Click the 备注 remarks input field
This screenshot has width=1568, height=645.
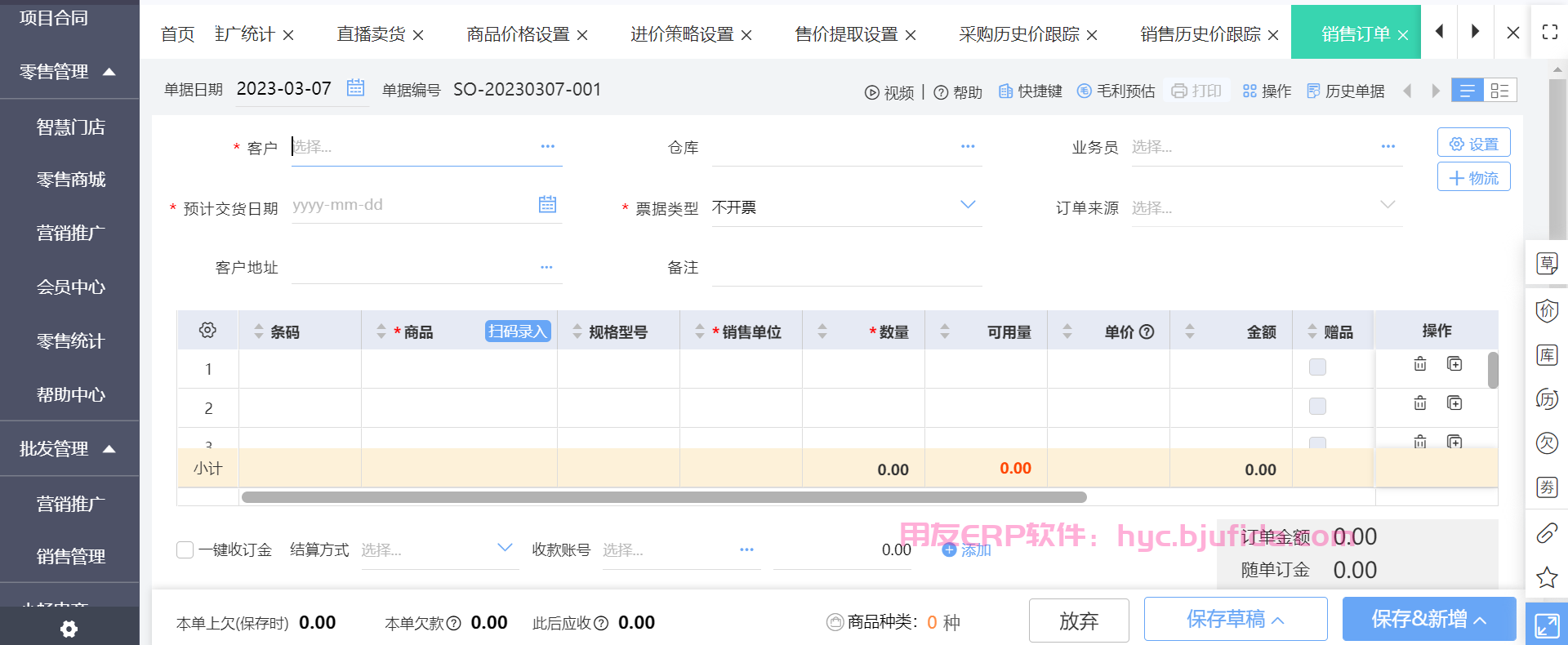point(847,268)
